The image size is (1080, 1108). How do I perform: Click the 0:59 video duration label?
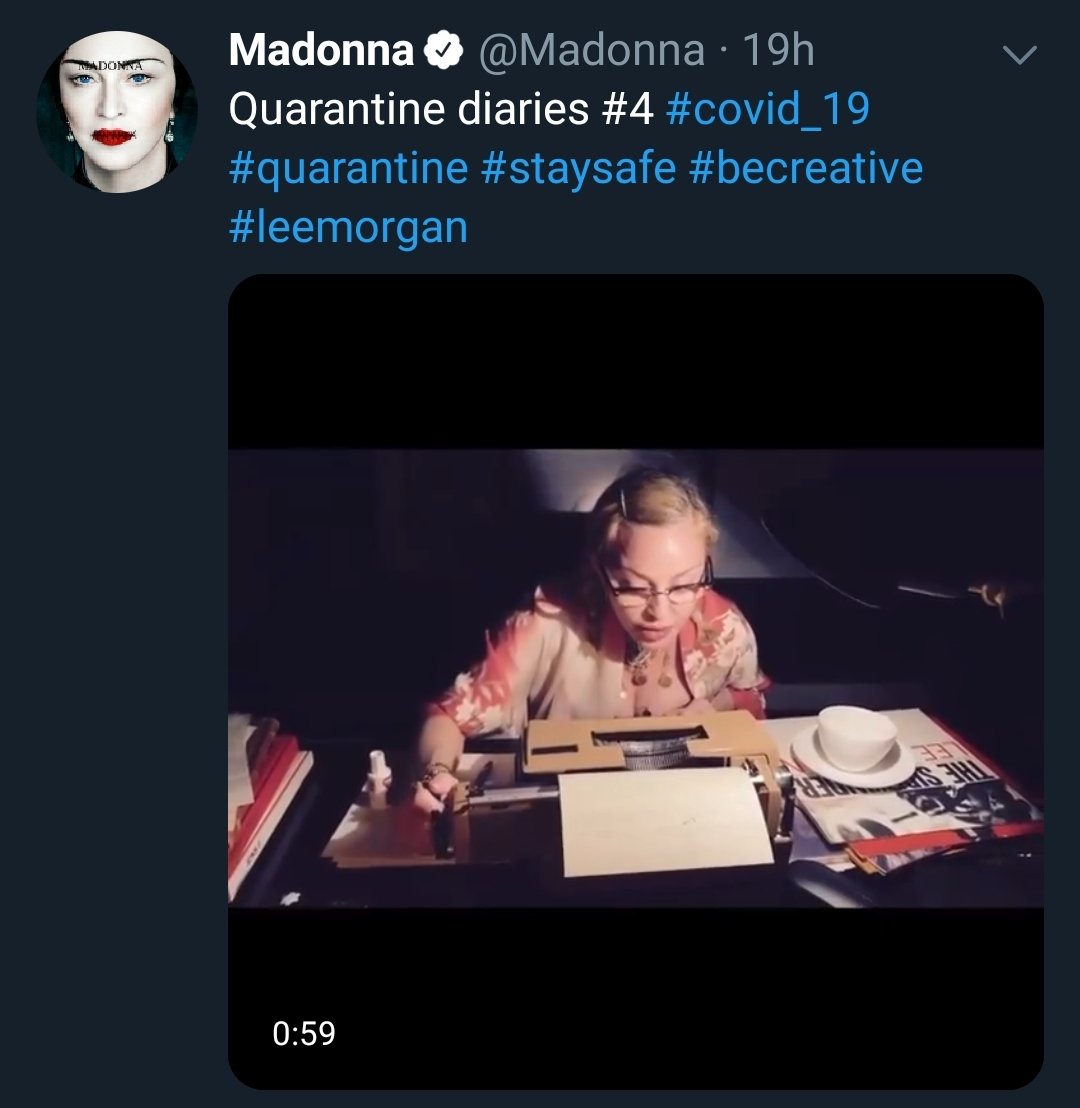[x=304, y=1034]
